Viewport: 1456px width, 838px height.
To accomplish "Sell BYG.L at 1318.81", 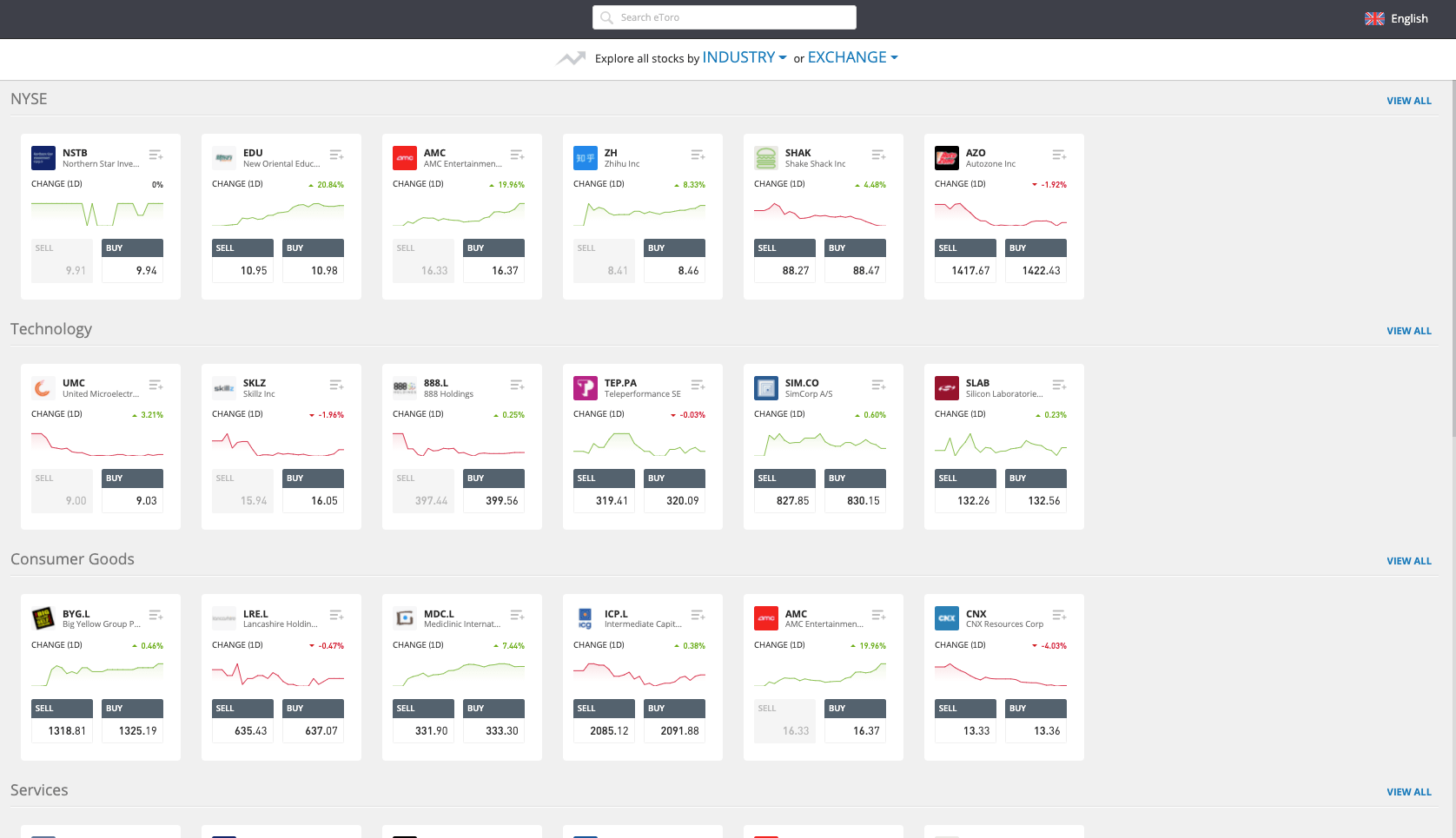I will coord(62,721).
